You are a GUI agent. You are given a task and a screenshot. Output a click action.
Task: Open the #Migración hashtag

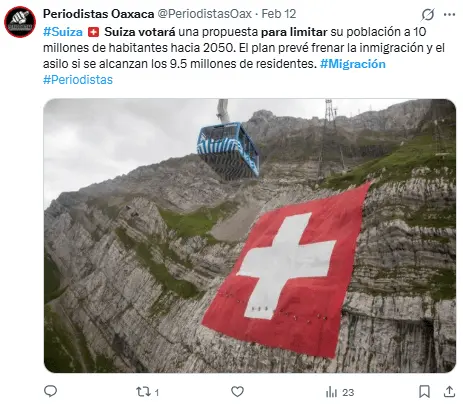click(x=353, y=64)
